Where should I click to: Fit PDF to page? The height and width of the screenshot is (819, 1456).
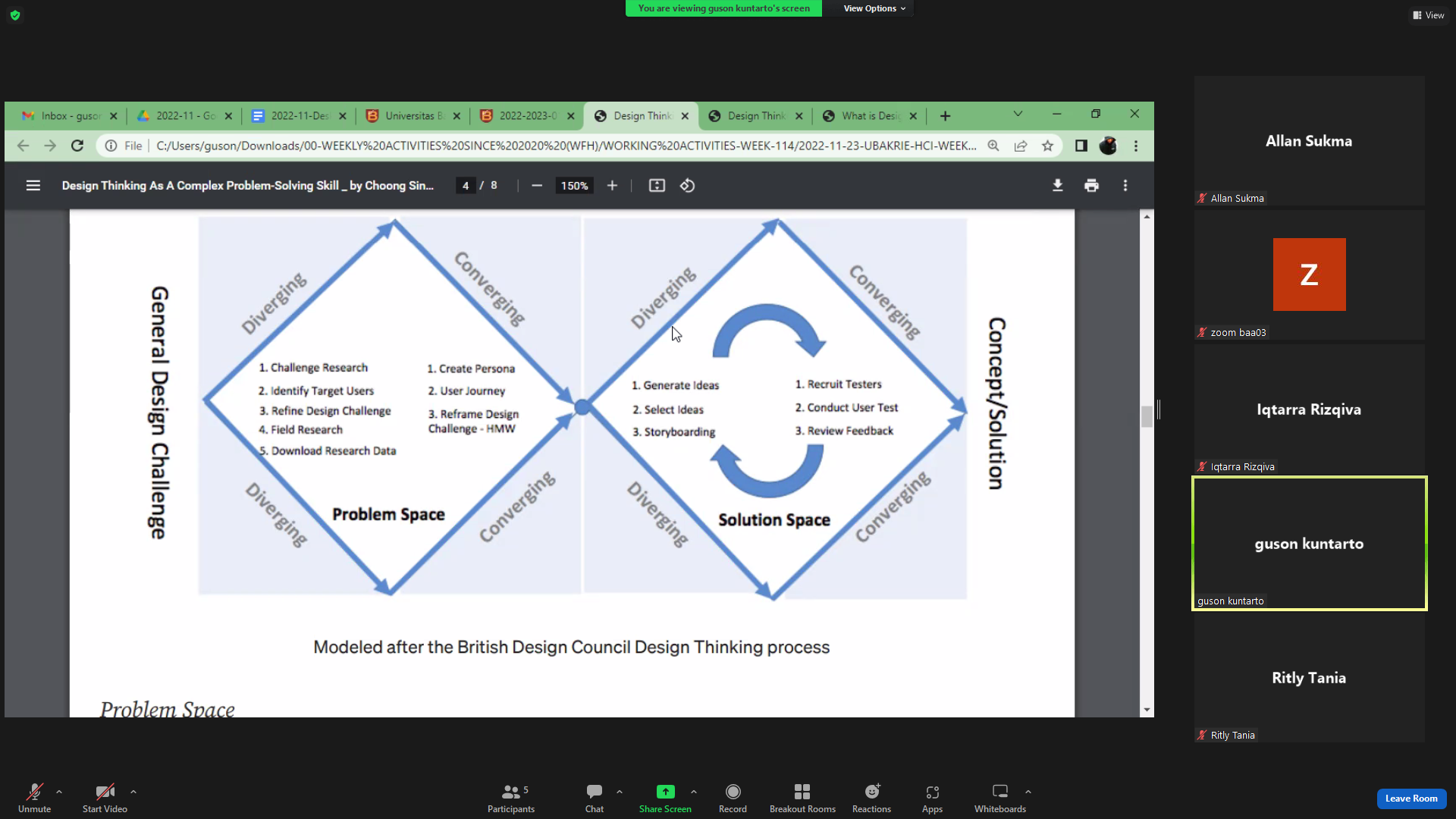pos(657,186)
